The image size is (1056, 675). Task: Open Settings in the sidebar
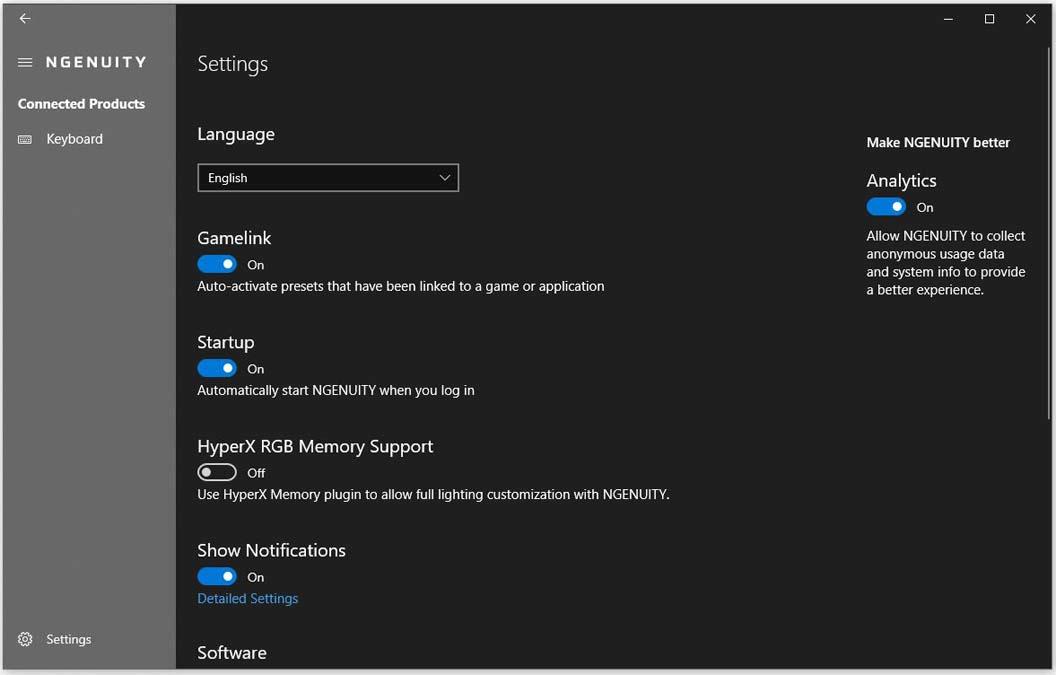tap(69, 639)
